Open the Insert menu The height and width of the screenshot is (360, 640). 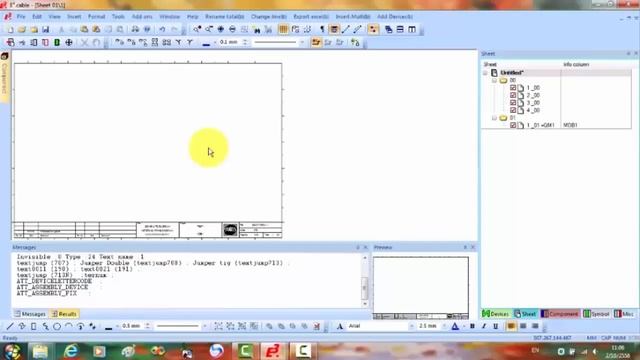[74, 17]
